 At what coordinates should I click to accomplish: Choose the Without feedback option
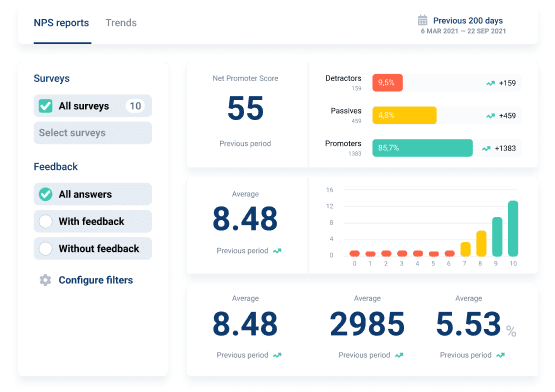(x=93, y=249)
